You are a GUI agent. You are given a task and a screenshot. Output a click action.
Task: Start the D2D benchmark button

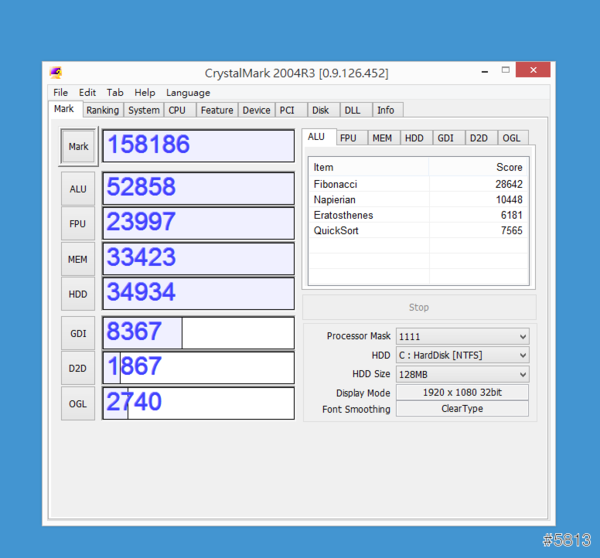[78, 368]
